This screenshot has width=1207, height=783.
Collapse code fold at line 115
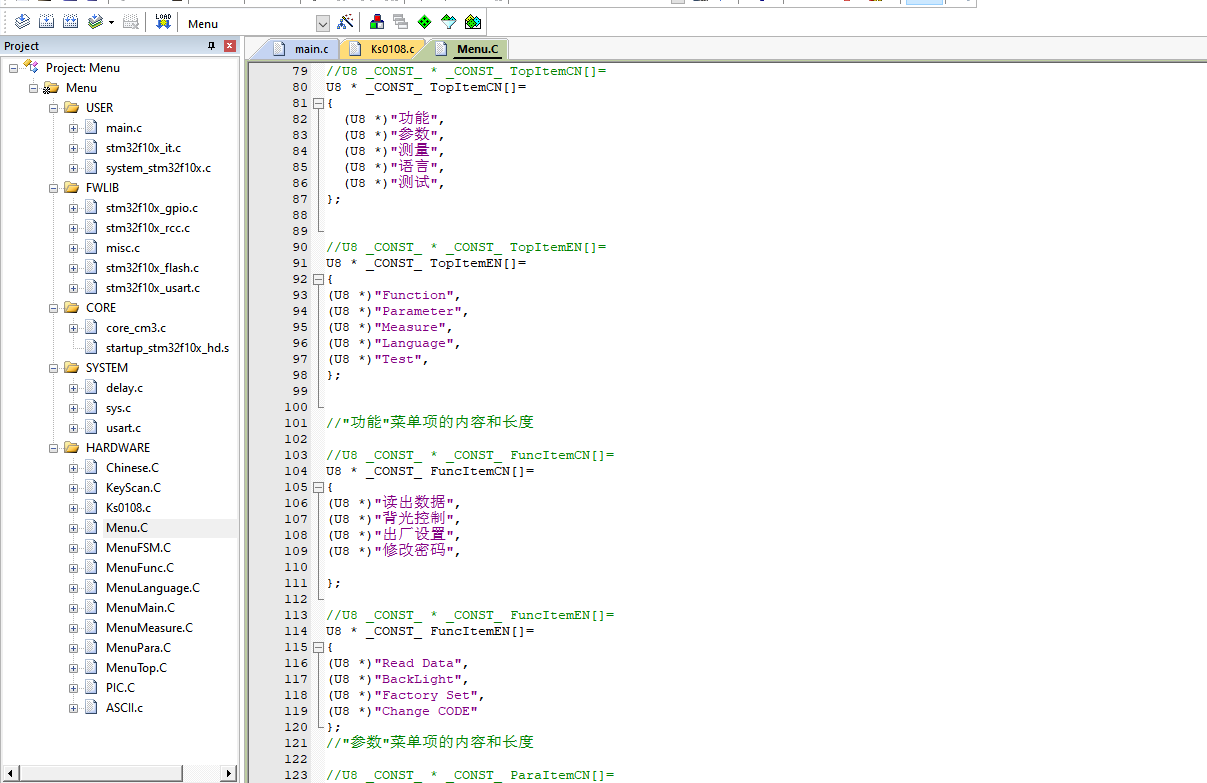click(319, 647)
